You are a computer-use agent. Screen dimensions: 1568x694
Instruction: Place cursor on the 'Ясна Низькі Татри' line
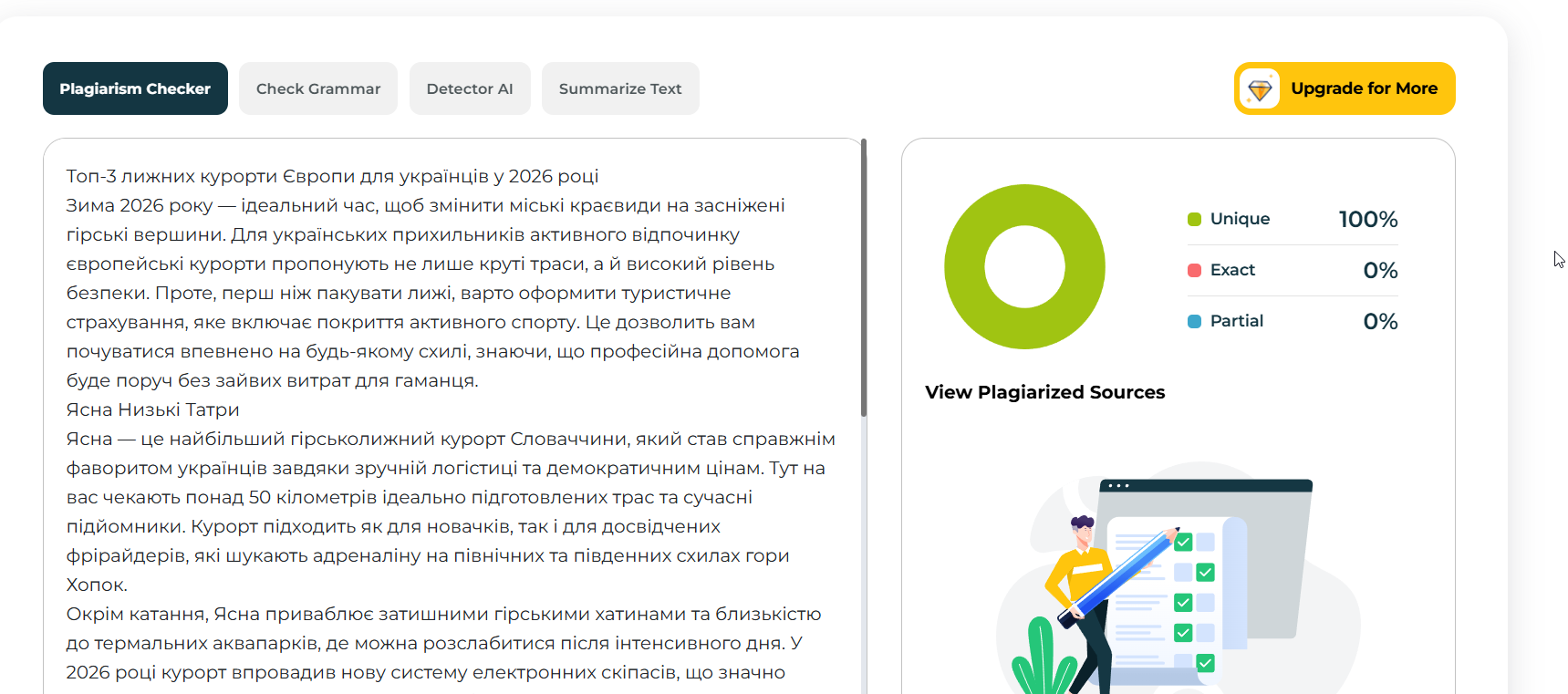pyautogui.click(x=153, y=409)
